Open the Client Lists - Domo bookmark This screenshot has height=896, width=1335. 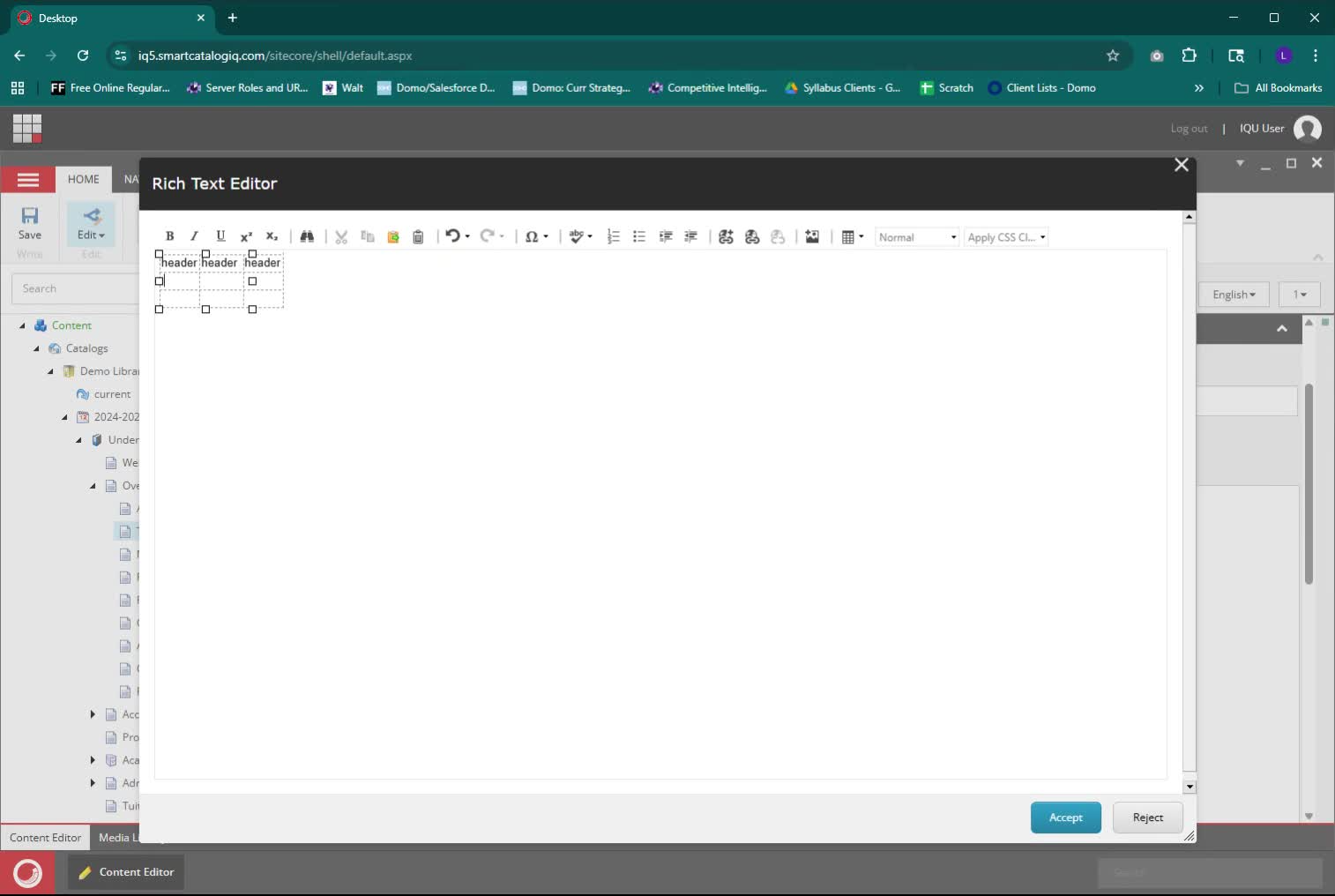coord(1042,88)
